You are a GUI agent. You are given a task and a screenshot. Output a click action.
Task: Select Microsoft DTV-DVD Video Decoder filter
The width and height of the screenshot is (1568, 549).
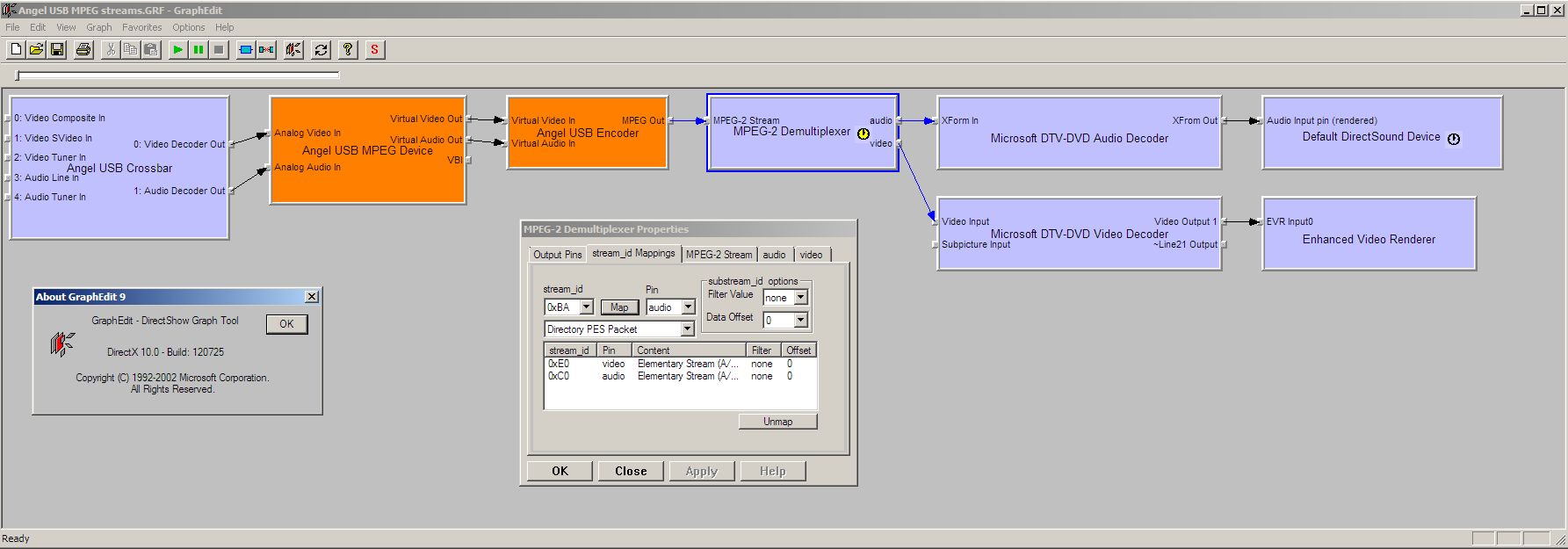1080,234
